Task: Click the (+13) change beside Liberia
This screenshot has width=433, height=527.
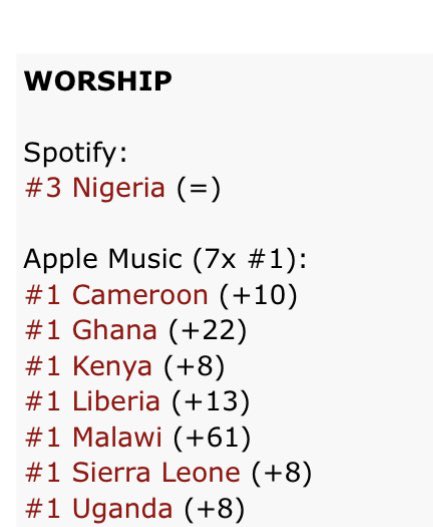Action: click(210, 402)
